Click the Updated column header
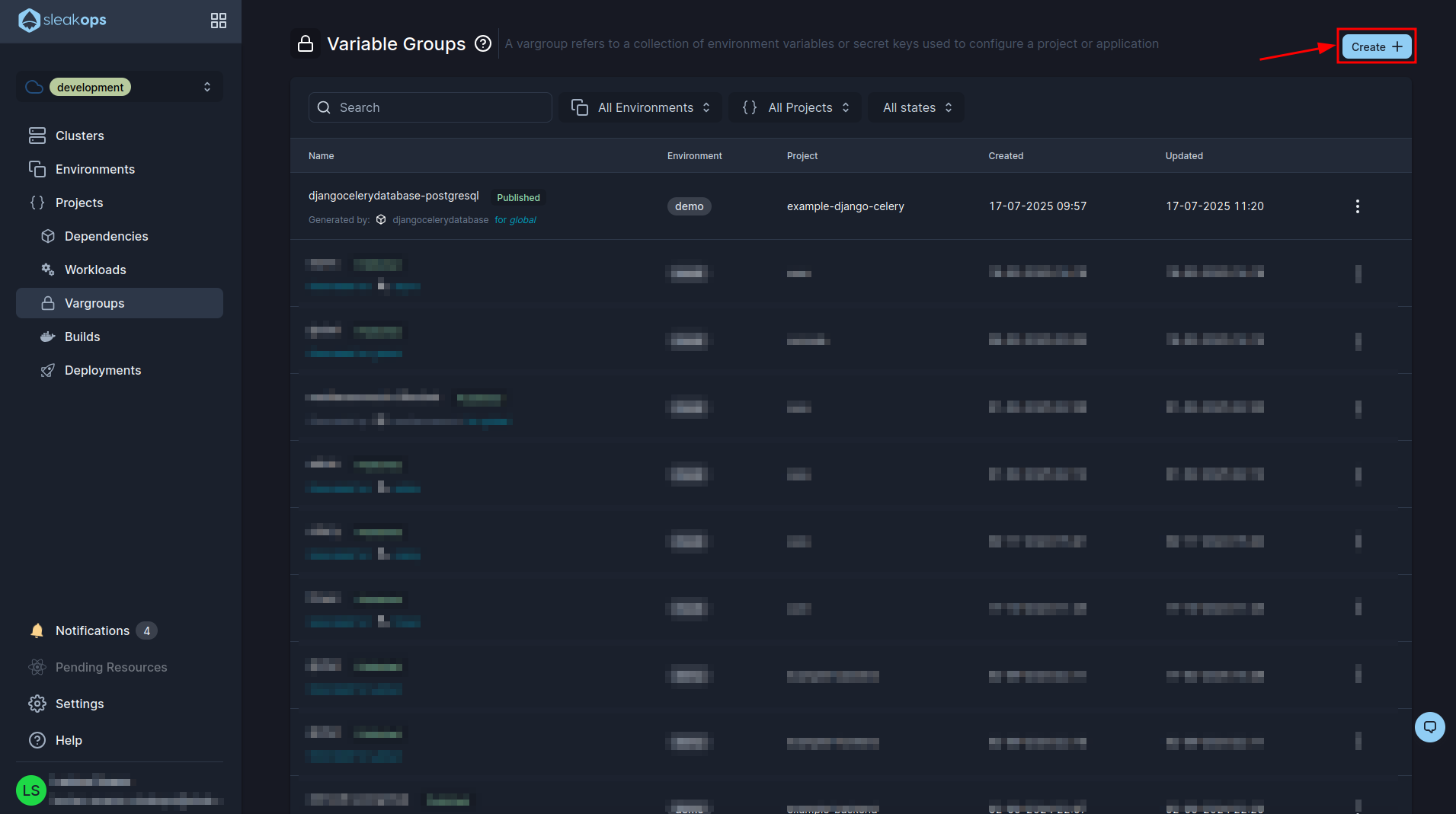1456x814 pixels. click(1184, 155)
